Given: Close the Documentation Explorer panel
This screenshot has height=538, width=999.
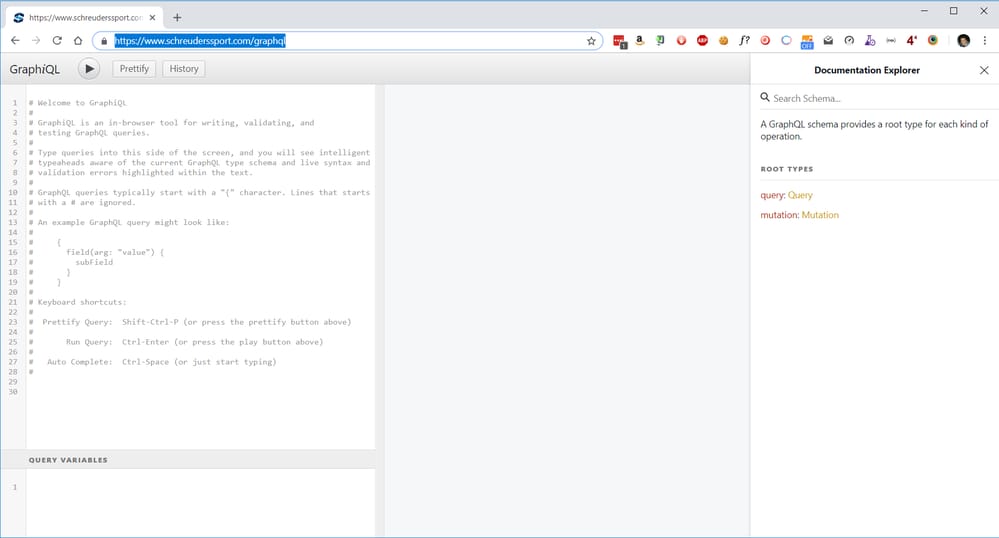Looking at the screenshot, I should (984, 70).
